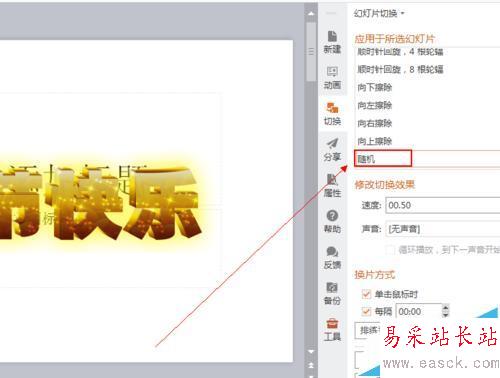
Task: Toggle 循环播放，到下一声音开始 checkbox
Action: [390, 250]
